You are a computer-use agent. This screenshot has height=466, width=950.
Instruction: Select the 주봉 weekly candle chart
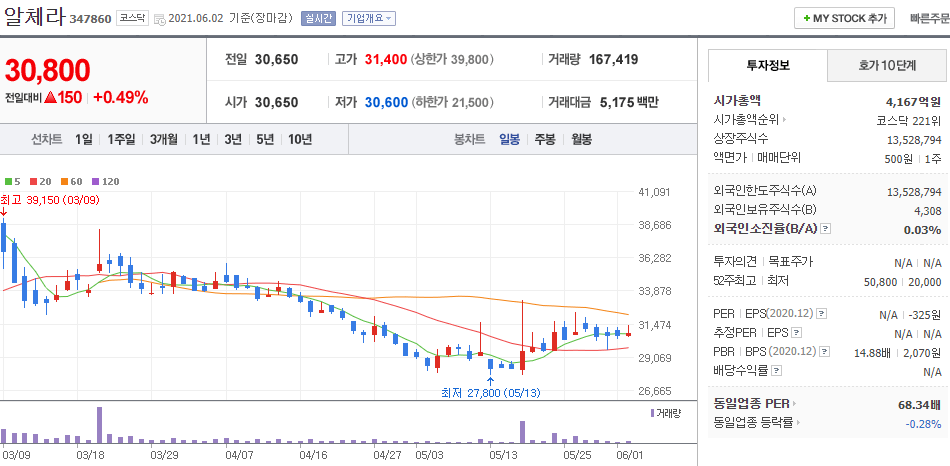tap(545, 139)
